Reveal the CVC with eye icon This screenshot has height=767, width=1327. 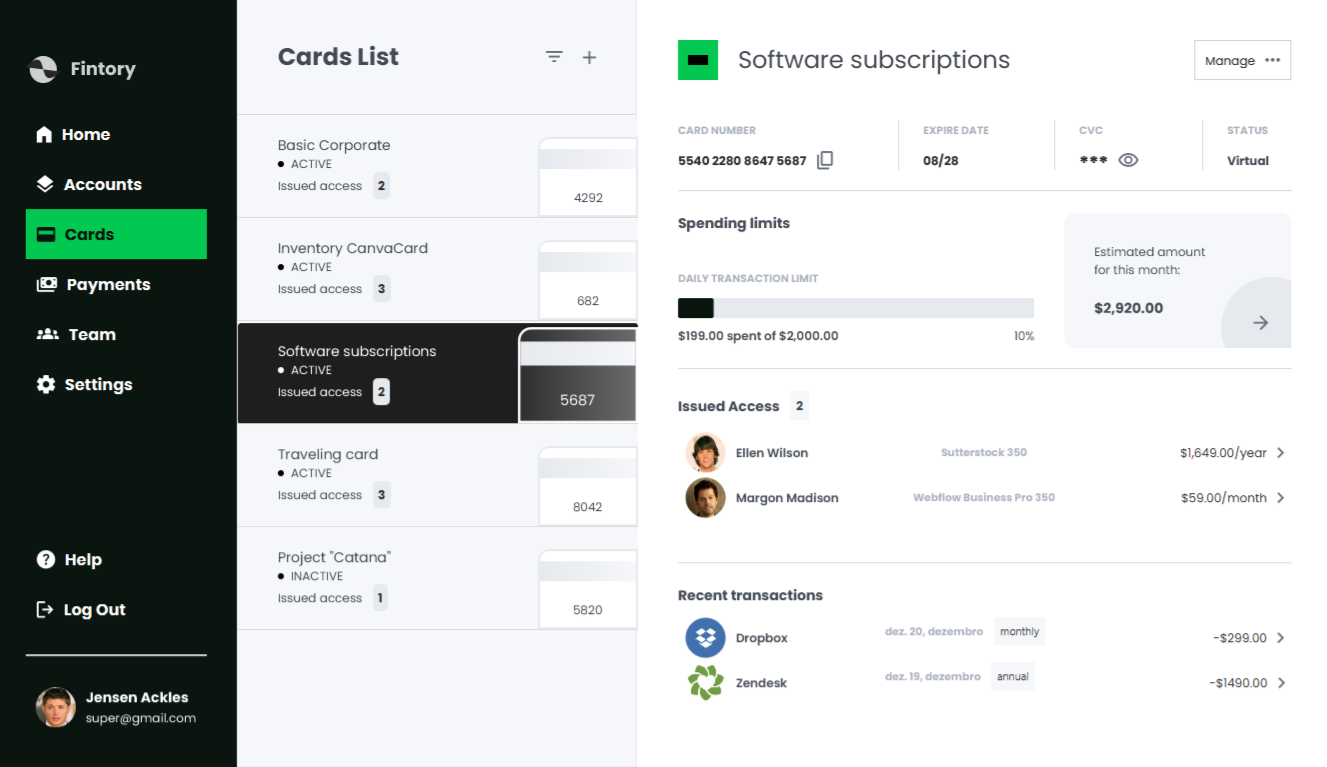coord(1128,160)
